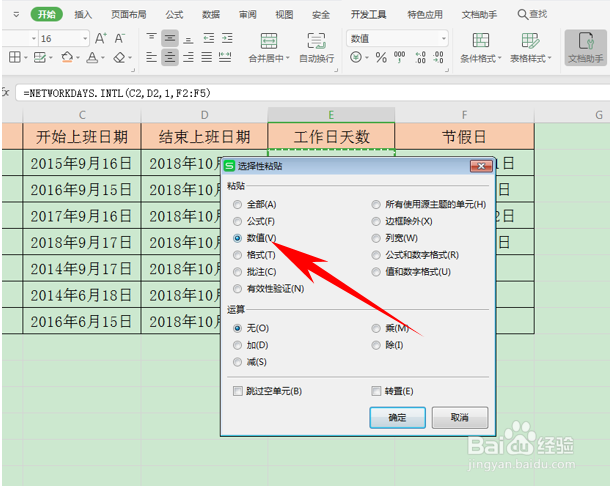Open table style (表格样式)
The height and width of the screenshot is (486, 610).
[531, 47]
